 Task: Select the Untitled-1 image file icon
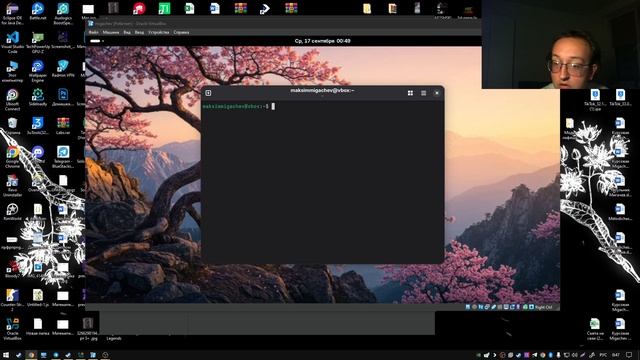[x=38, y=298]
